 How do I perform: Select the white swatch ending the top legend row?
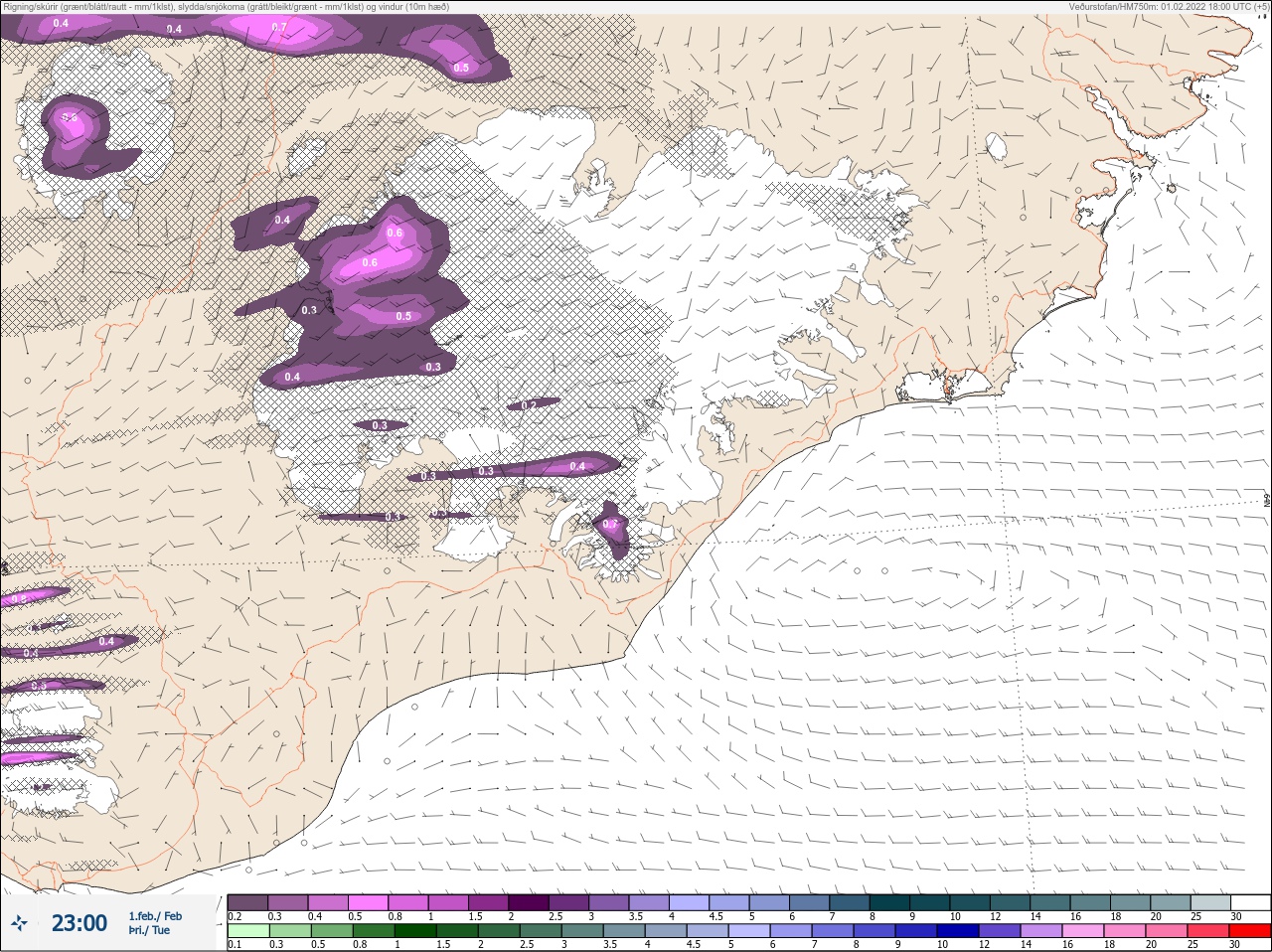click(x=1250, y=902)
